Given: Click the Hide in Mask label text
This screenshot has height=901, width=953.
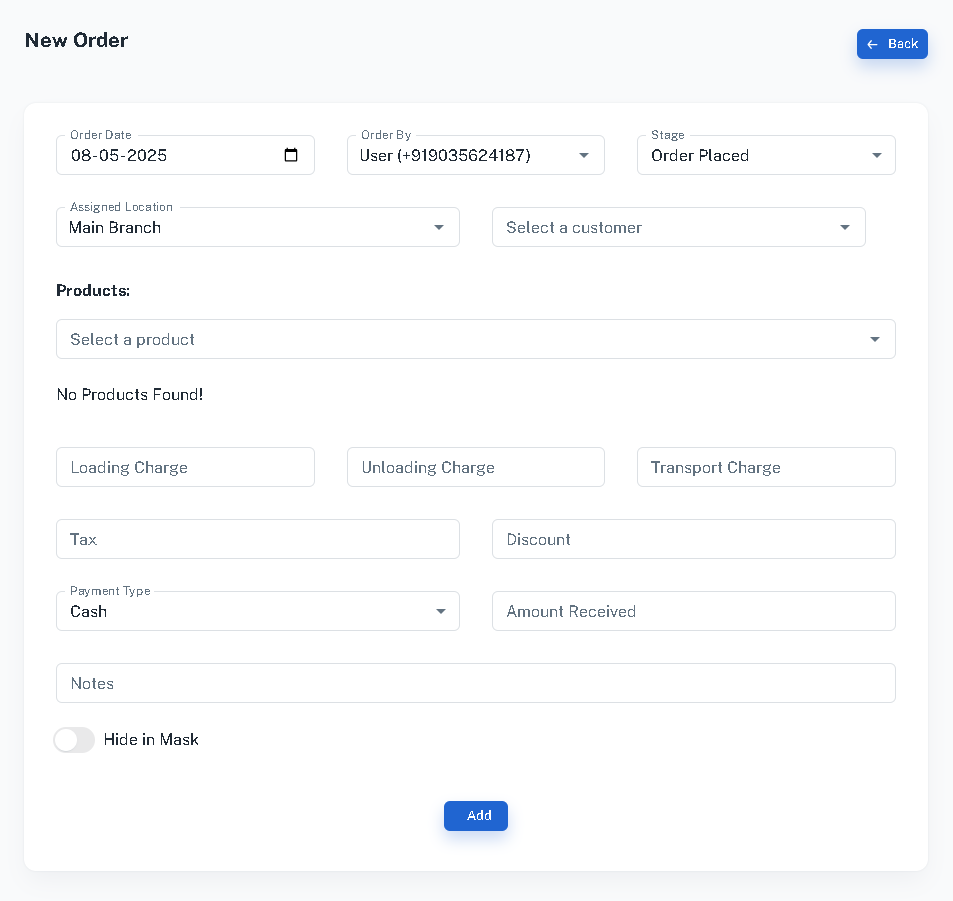Looking at the screenshot, I should click(151, 739).
